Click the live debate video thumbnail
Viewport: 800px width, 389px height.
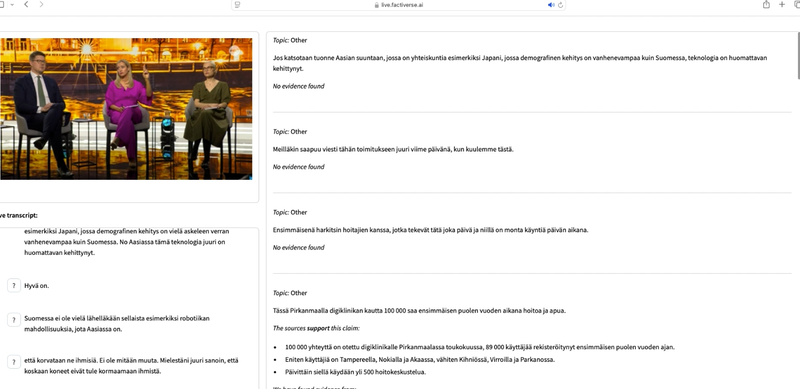(126, 109)
